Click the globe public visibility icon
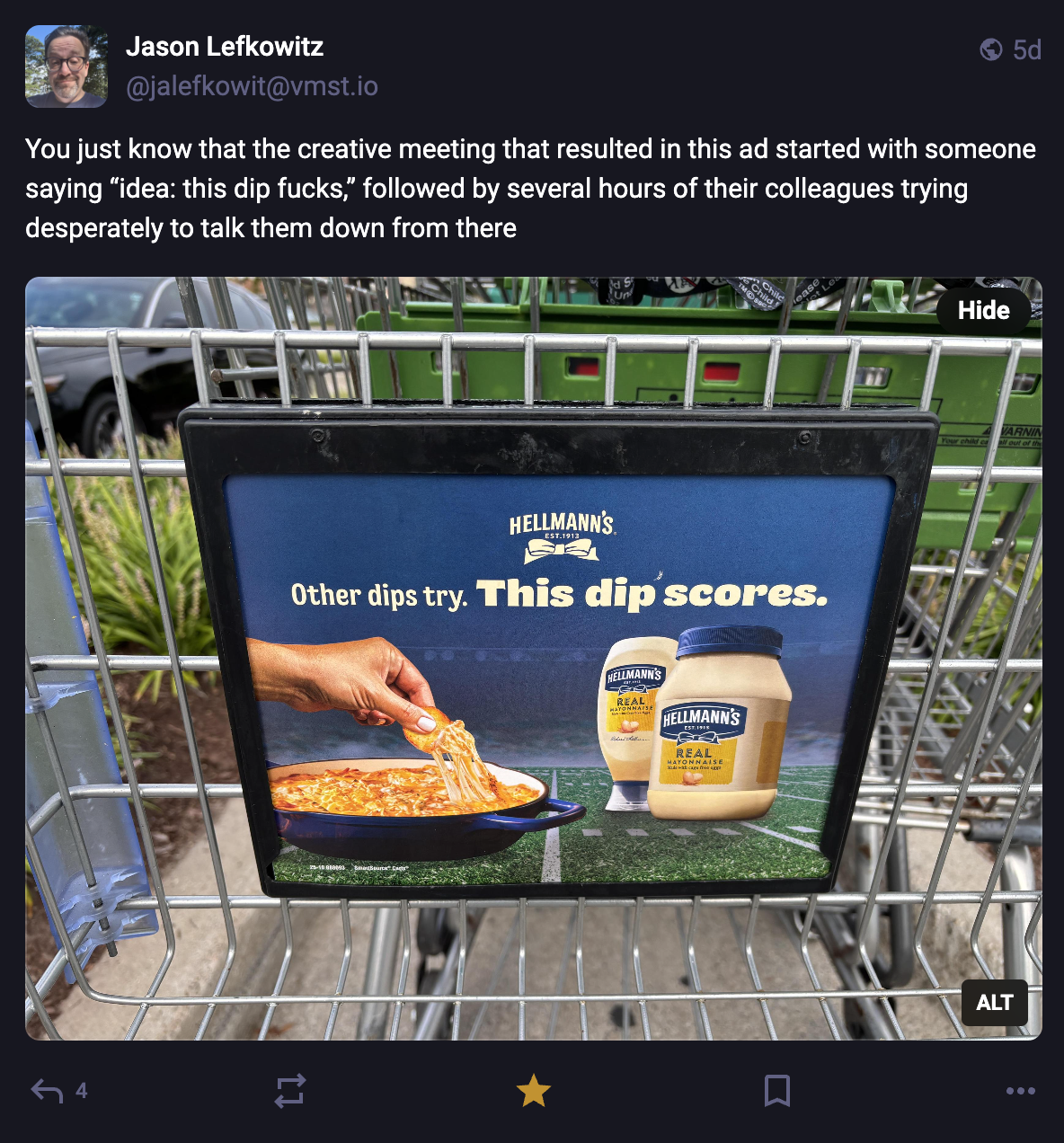The width and height of the screenshot is (1064, 1143). [x=990, y=49]
